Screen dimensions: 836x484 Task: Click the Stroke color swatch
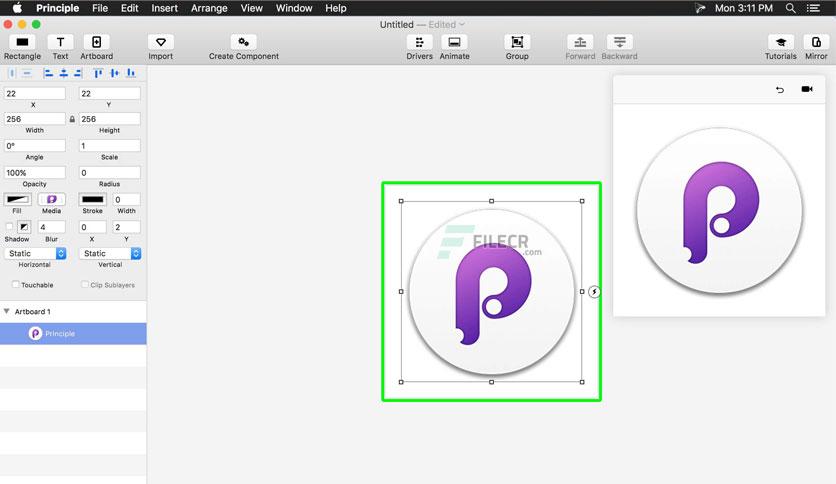pyautogui.click(x=93, y=199)
